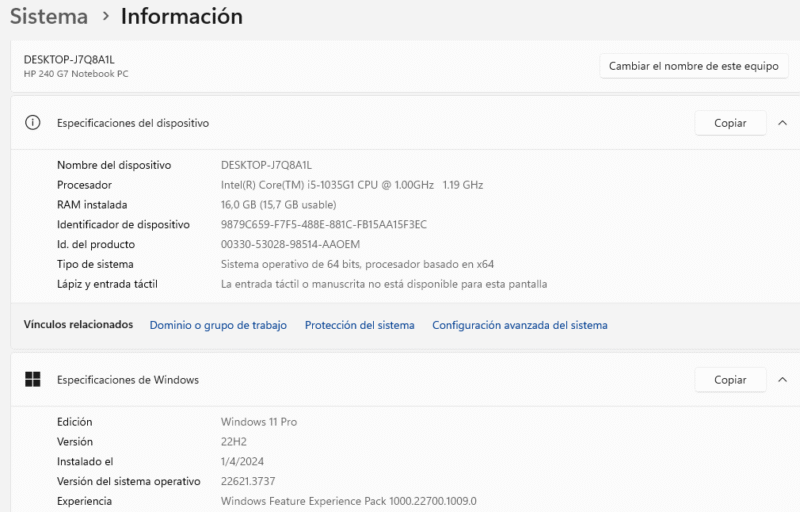Click the Intel(R) Core(TM) i5-1035G1 processor value
This screenshot has height=512, width=800.
pos(352,185)
